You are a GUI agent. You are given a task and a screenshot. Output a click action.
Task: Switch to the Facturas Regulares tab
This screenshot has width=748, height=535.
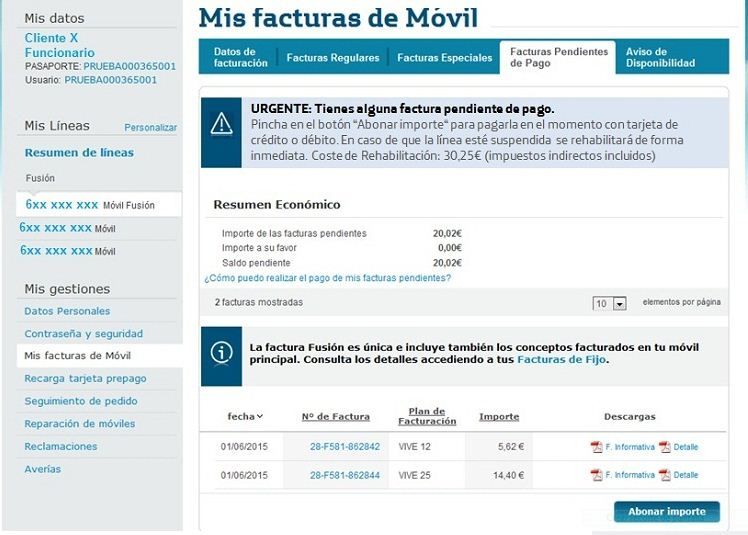pyautogui.click(x=332, y=58)
